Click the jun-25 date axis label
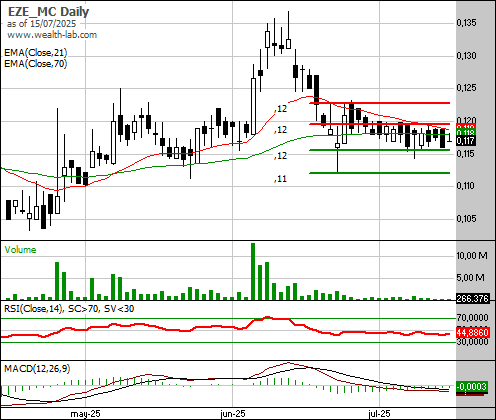Viewport: 496px width, 420px height. click(233, 414)
